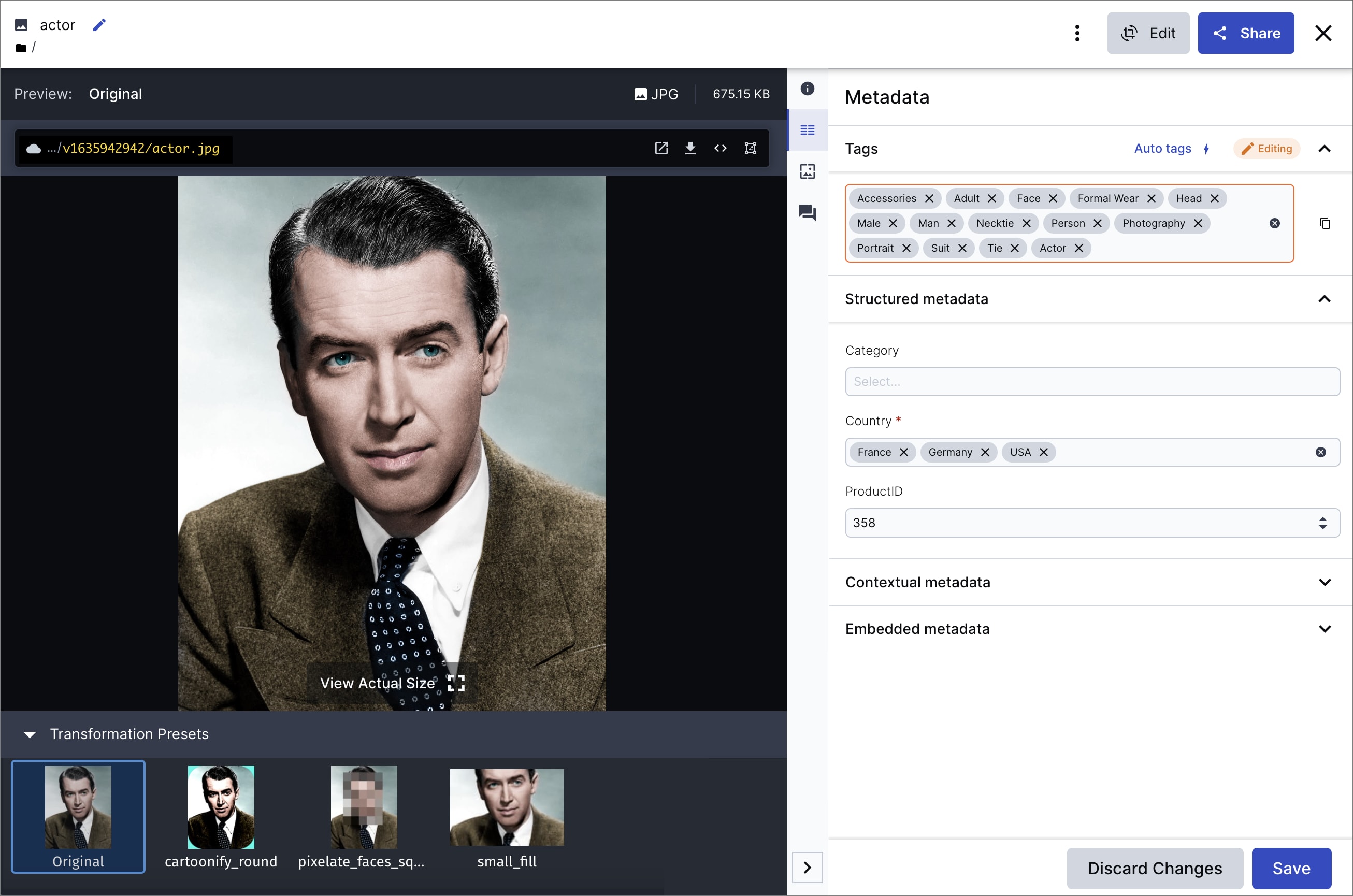1353x896 pixels.
Task: View the embed code snippet
Action: pyautogui.click(x=721, y=148)
